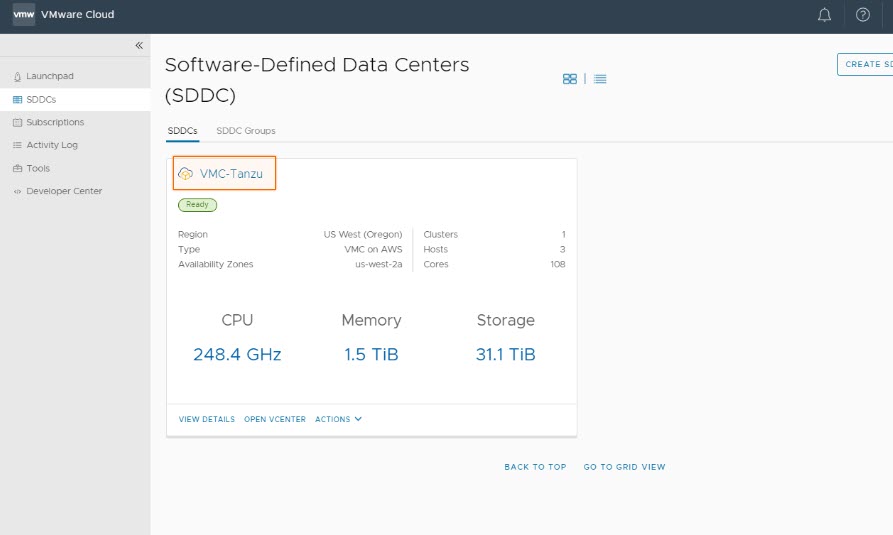
Task: Click the Developer Center code icon
Action: point(17,191)
